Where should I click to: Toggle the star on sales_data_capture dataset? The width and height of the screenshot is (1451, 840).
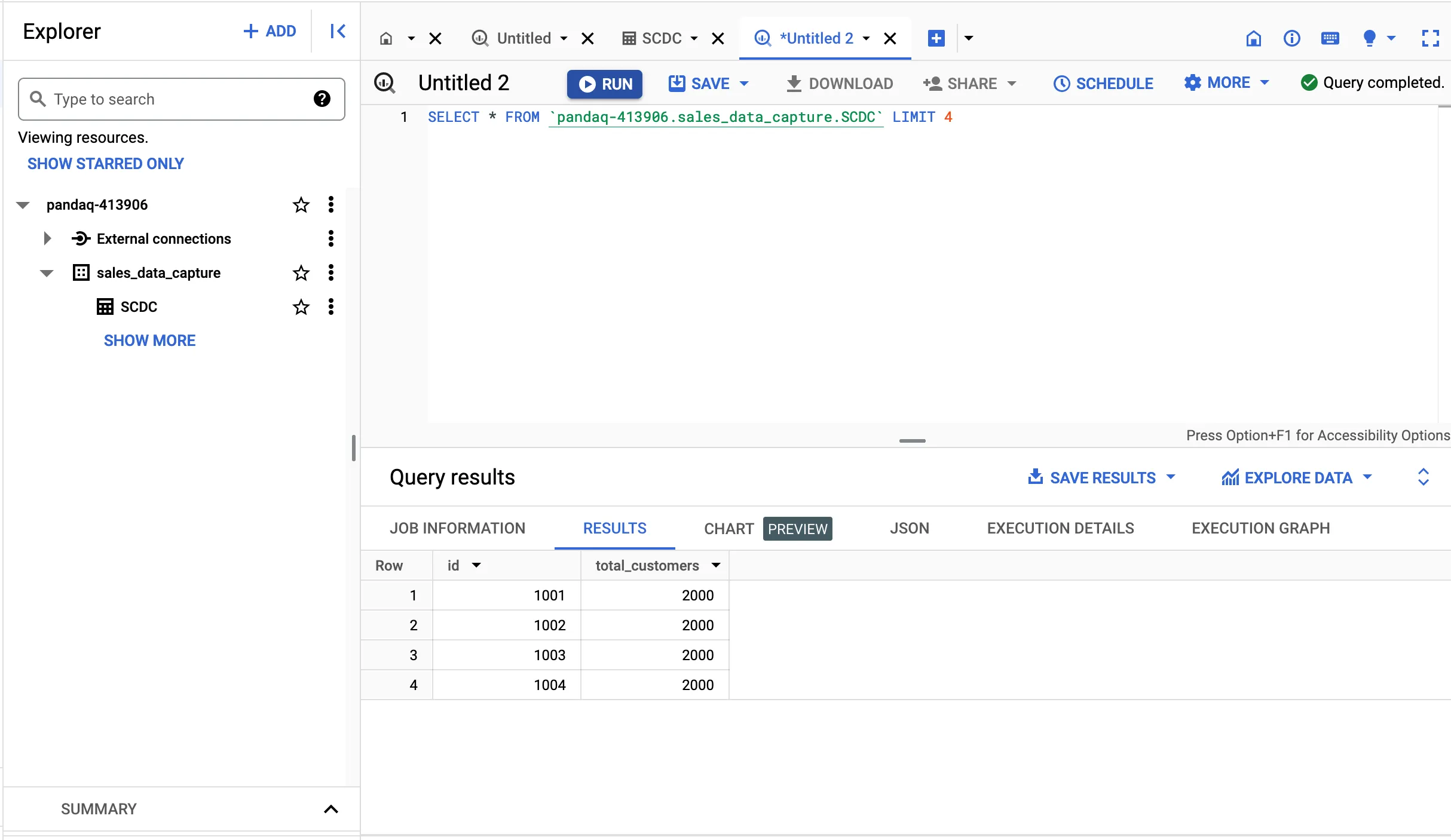point(301,272)
